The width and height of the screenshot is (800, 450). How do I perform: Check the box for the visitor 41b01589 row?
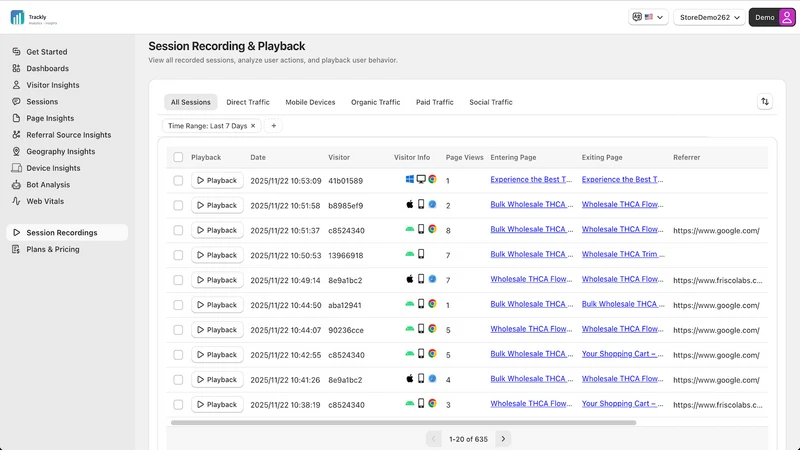(x=178, y=181)
